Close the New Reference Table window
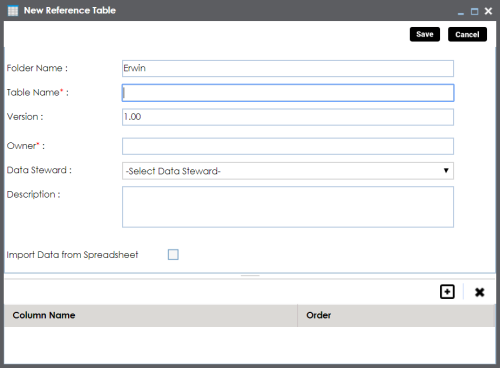Image resolution: width=500 pixels, height=368 pixels. (488, 11)
